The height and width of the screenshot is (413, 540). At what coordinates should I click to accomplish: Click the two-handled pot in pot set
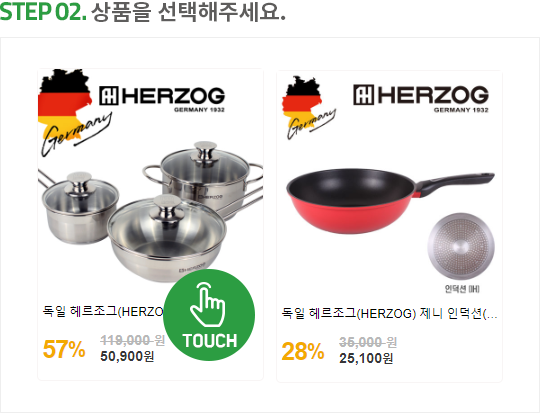203,177
